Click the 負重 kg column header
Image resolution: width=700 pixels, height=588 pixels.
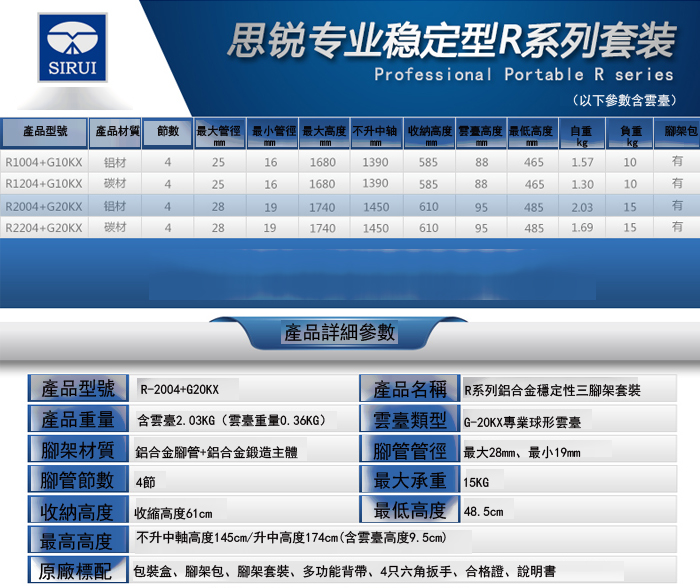point(629,133)
